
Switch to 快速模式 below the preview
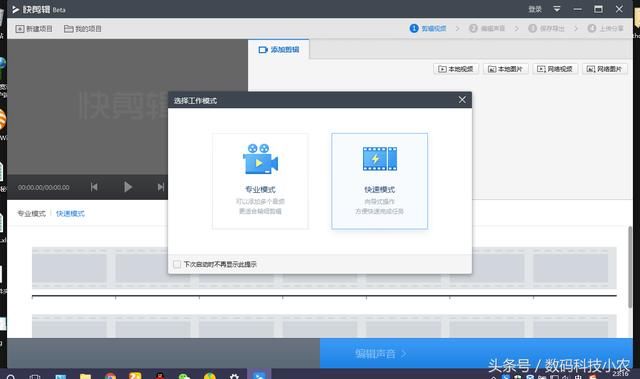[70, 213]
